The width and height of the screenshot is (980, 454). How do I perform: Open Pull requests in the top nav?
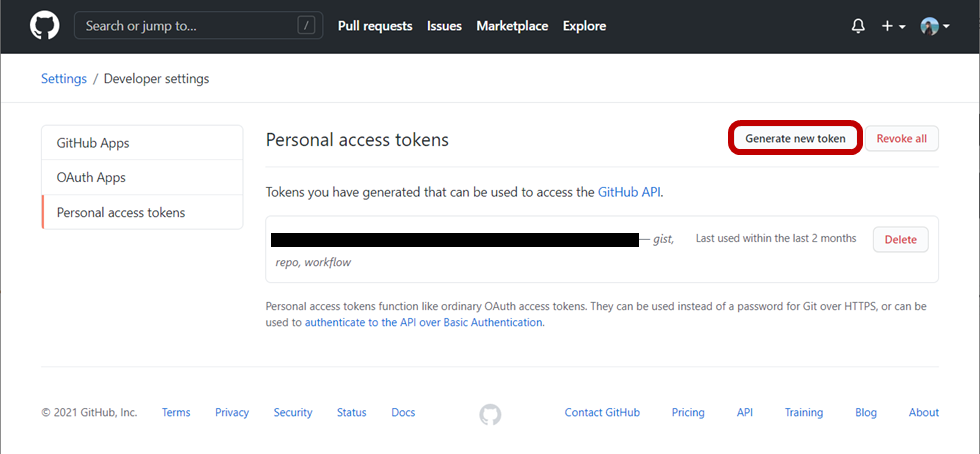[x=375, y=26]
